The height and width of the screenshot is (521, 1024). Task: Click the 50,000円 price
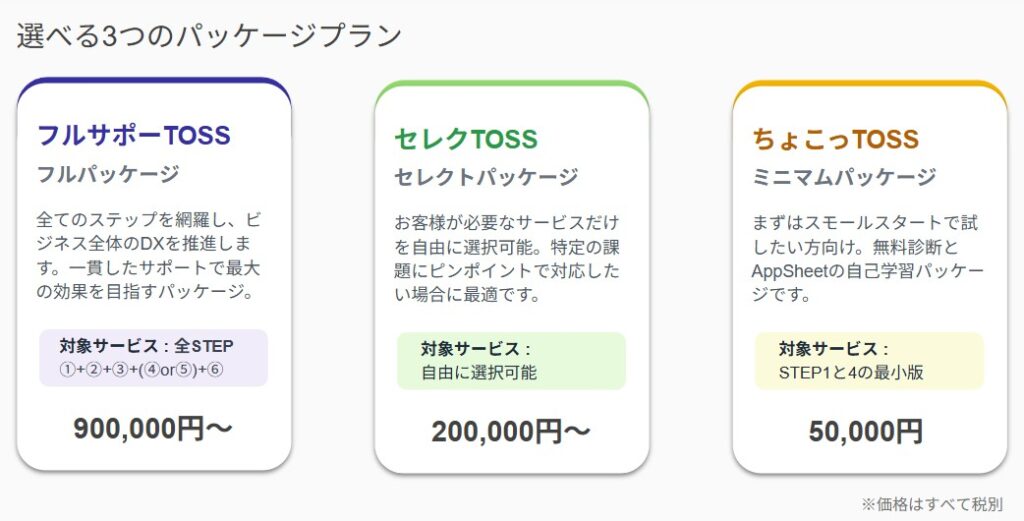[x=866, y=431]
